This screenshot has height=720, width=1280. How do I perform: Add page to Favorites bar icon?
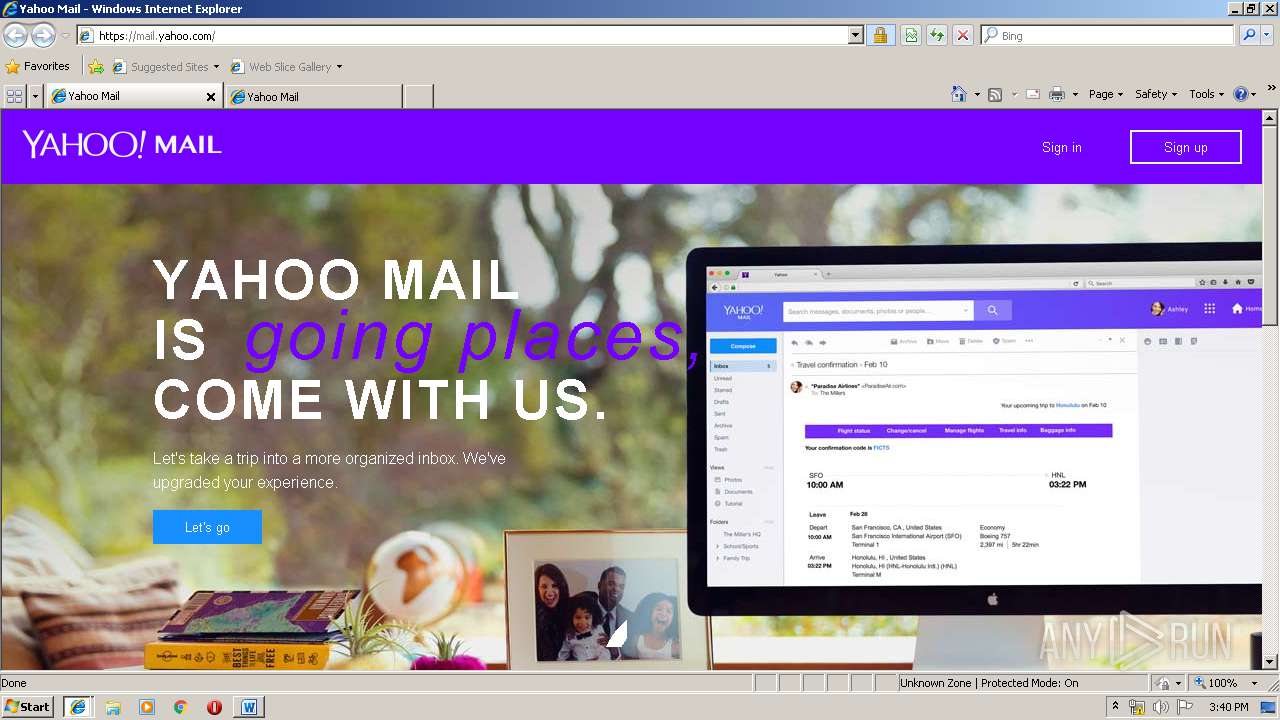pos(95,67)
